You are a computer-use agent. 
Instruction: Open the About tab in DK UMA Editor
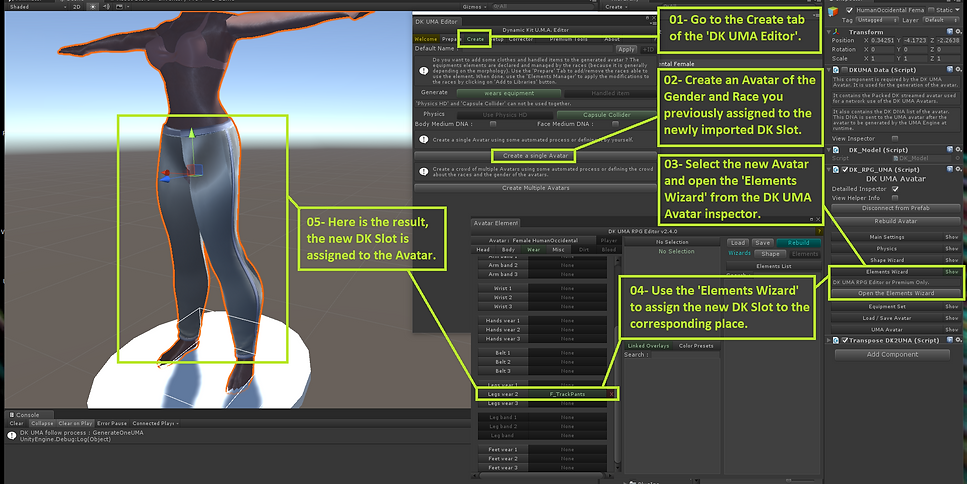(x=612, y=39)
